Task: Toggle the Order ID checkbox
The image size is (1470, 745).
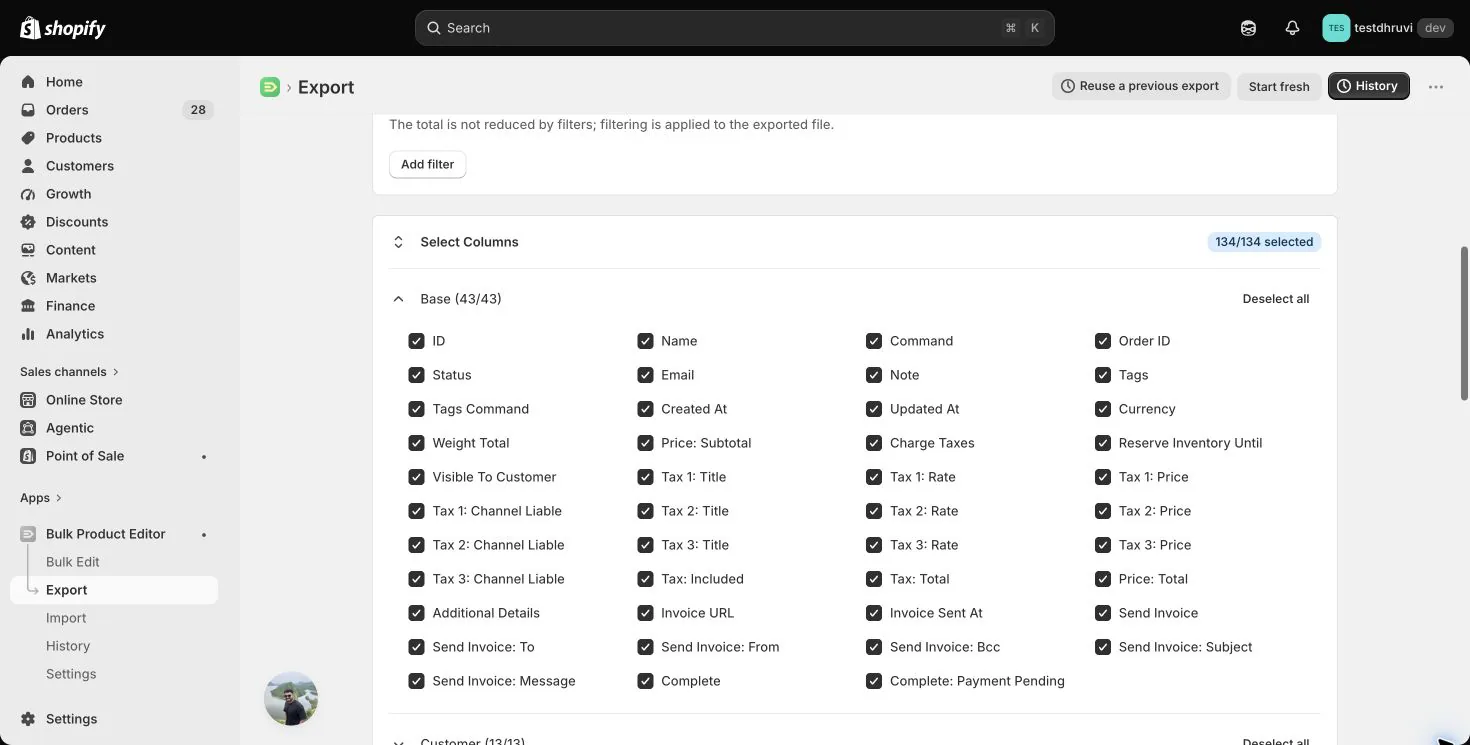Action: 1103,341
